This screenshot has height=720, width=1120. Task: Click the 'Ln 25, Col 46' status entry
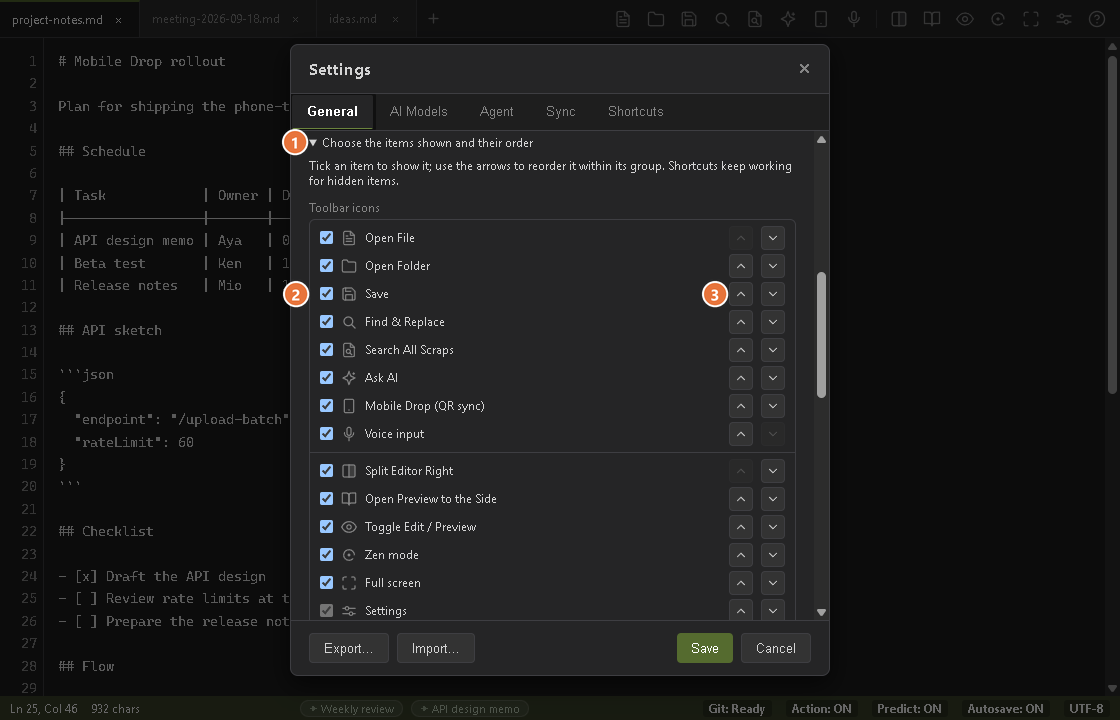(44, 709)
